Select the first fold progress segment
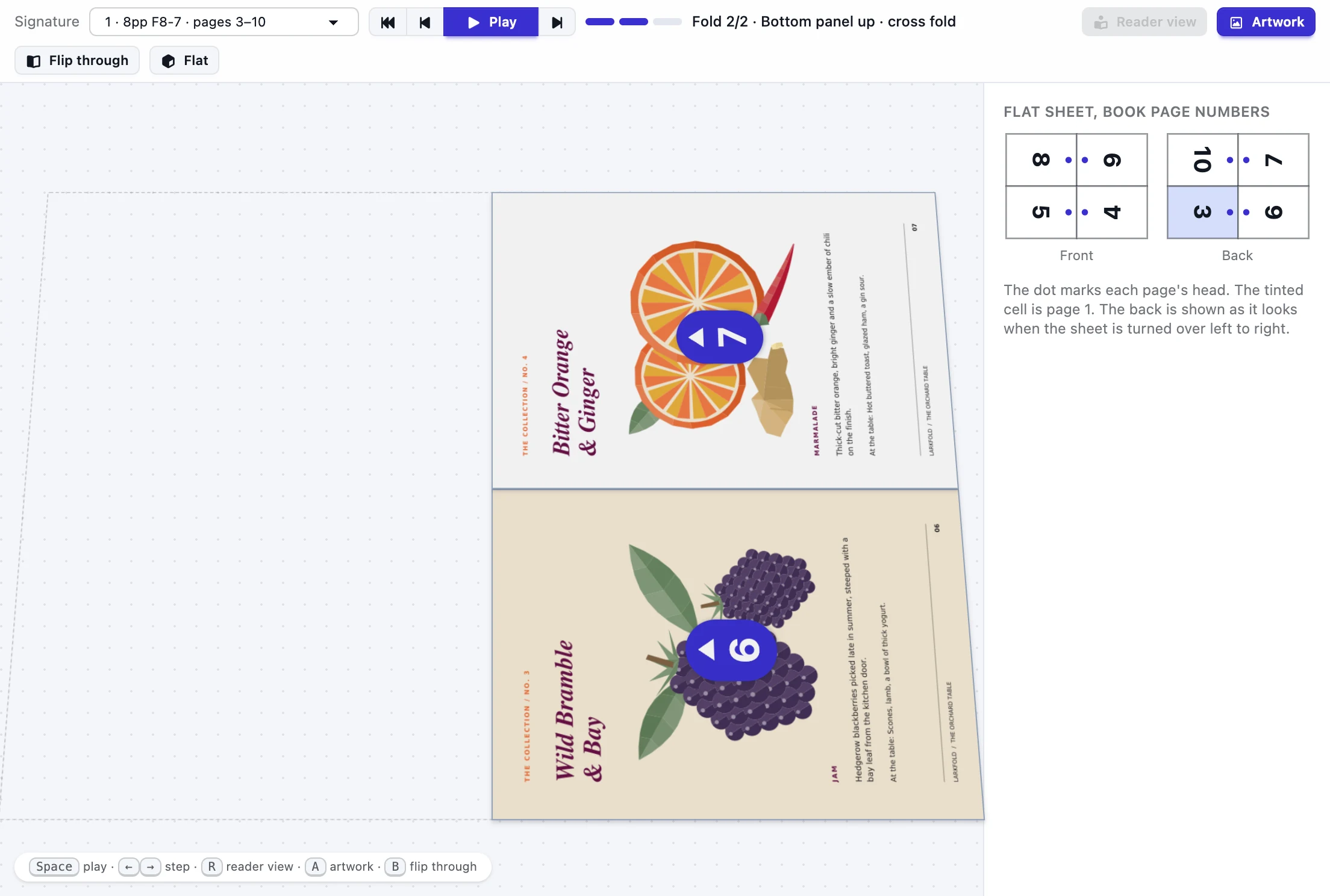The width and height of the screenshot is (1330, 896). click(600, 22)
